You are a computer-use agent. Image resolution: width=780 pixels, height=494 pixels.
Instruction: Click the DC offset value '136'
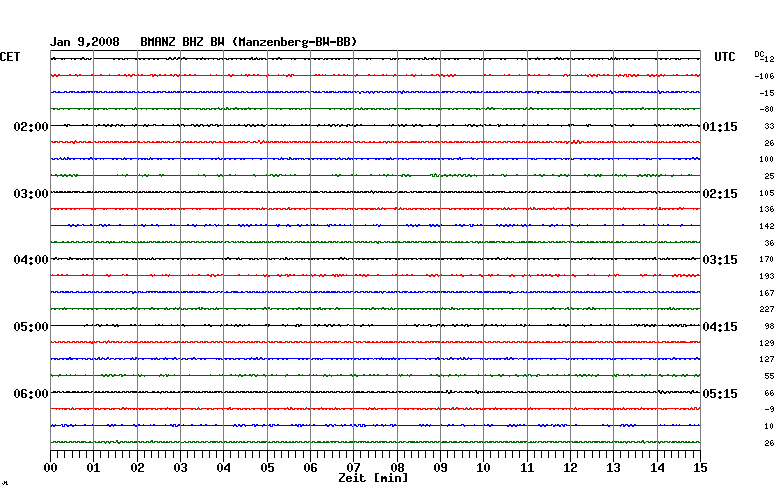(767, 209)
